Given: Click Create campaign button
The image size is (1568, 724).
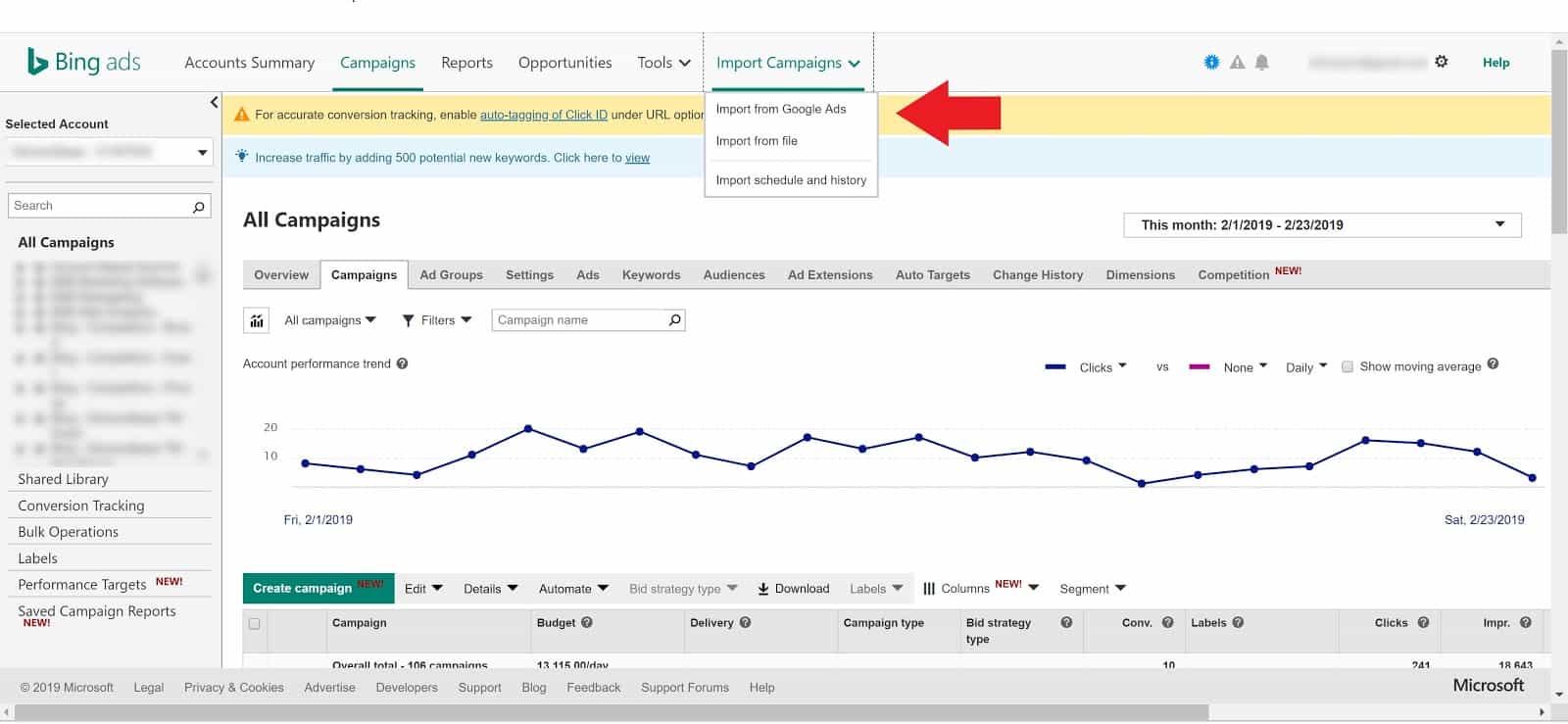Looking at the screenshot, I should pyautogui.click(x=318, y=588).
